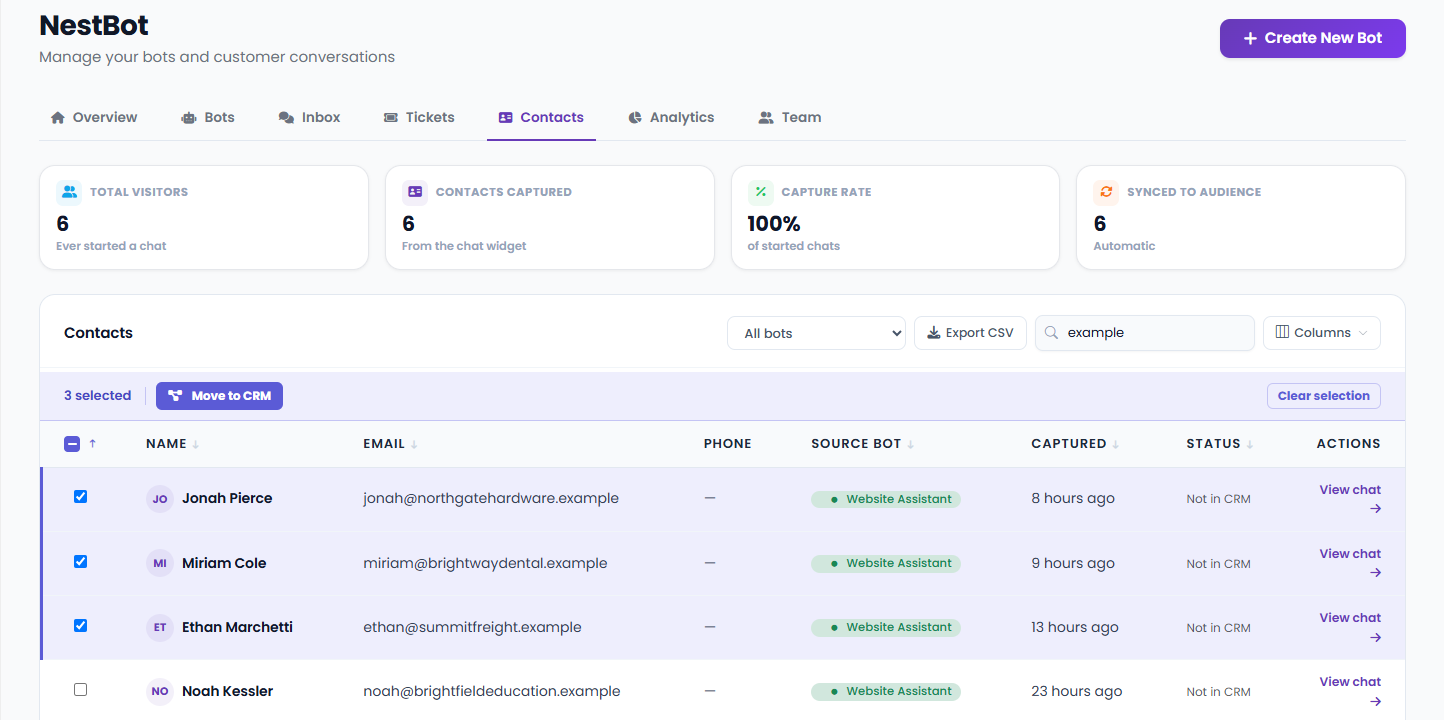Click the Create New Bot button

pyautogui.click(x=1313, y=38)
